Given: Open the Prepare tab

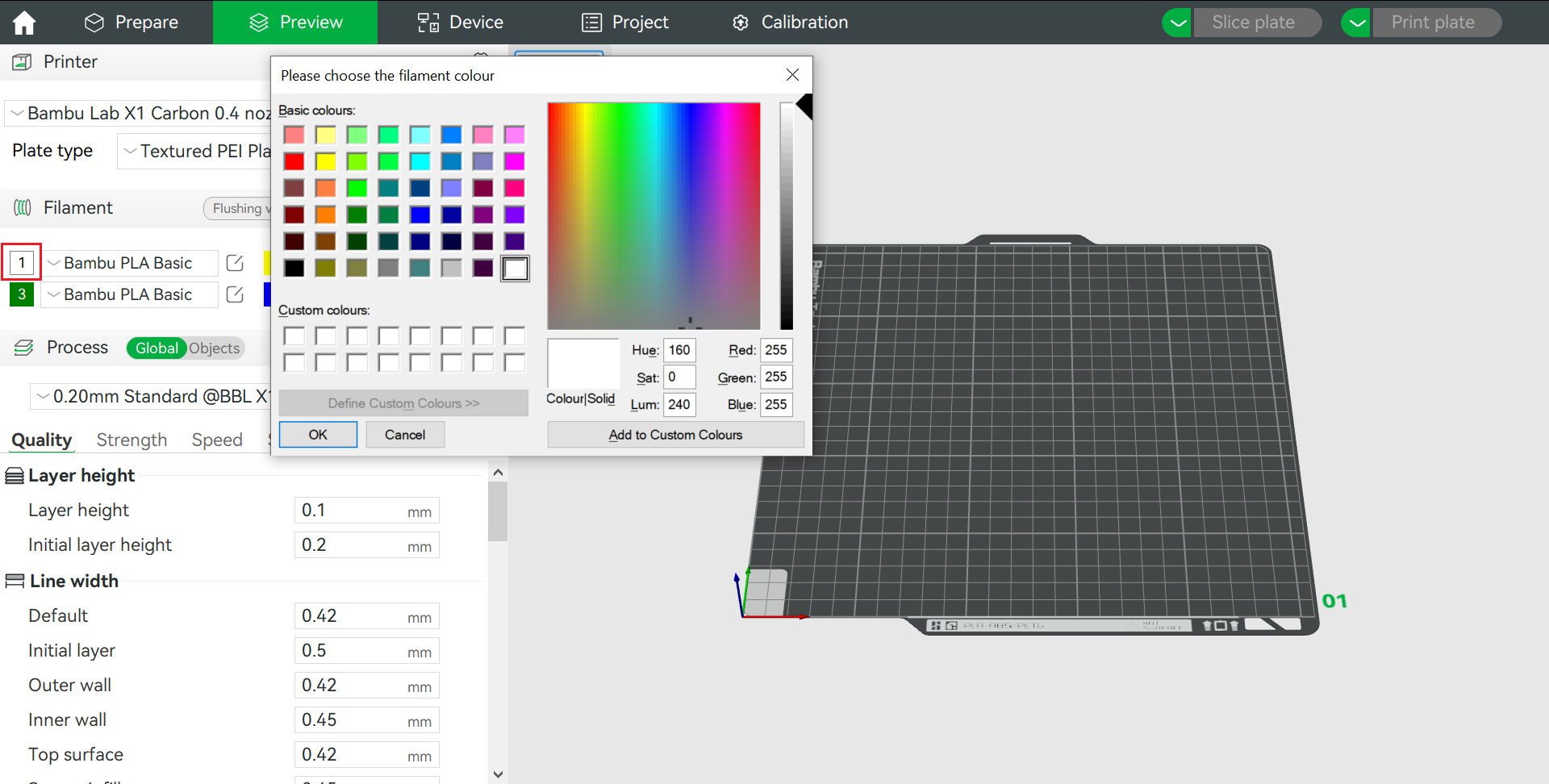Looking at the screenshot, I should (x=132, y=23).
